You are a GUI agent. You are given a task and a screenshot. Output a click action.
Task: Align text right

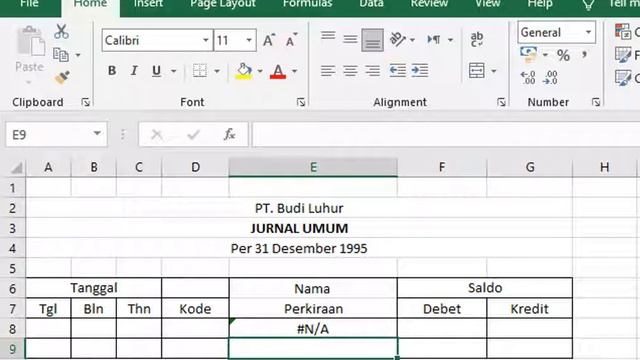pyautogui.click(x=372, y=71)
